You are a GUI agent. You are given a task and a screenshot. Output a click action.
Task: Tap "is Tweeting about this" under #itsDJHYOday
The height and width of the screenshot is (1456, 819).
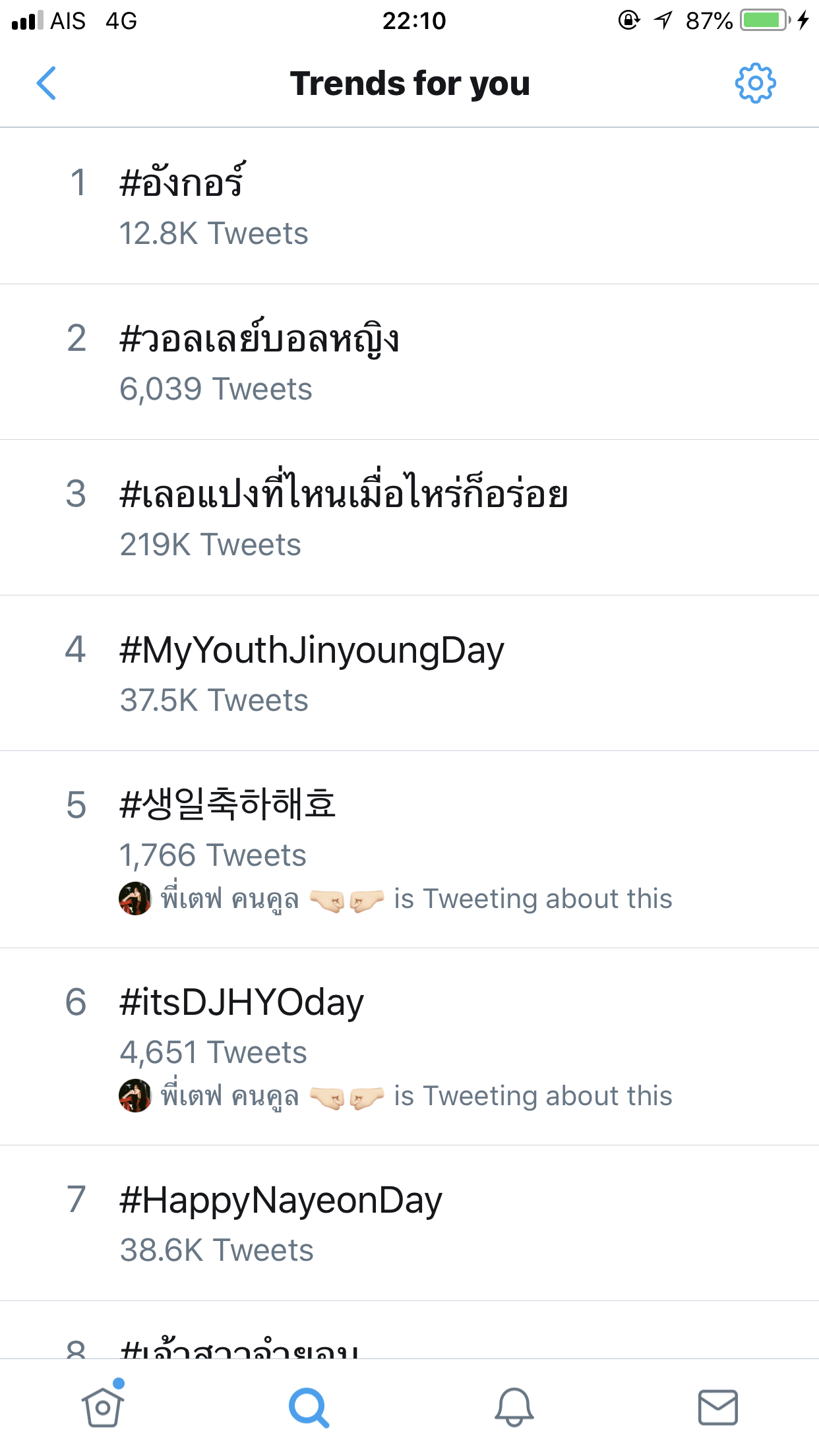pyautogui.click(x=533, y=1096)
